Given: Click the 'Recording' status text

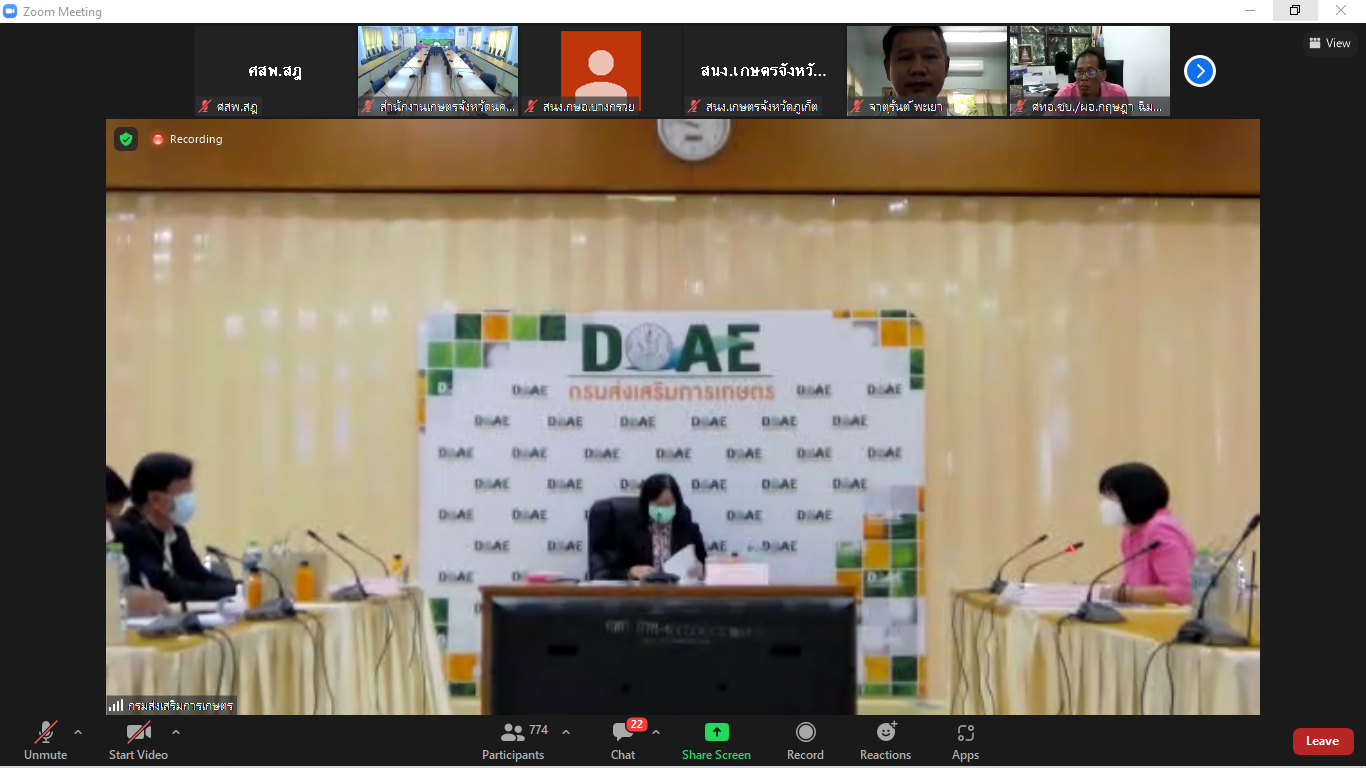Looking at the screenshot, I should click(196, 139).
